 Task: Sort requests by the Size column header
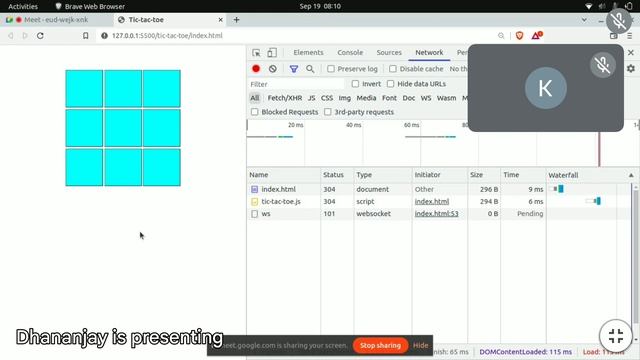click(x=484, y=175)
